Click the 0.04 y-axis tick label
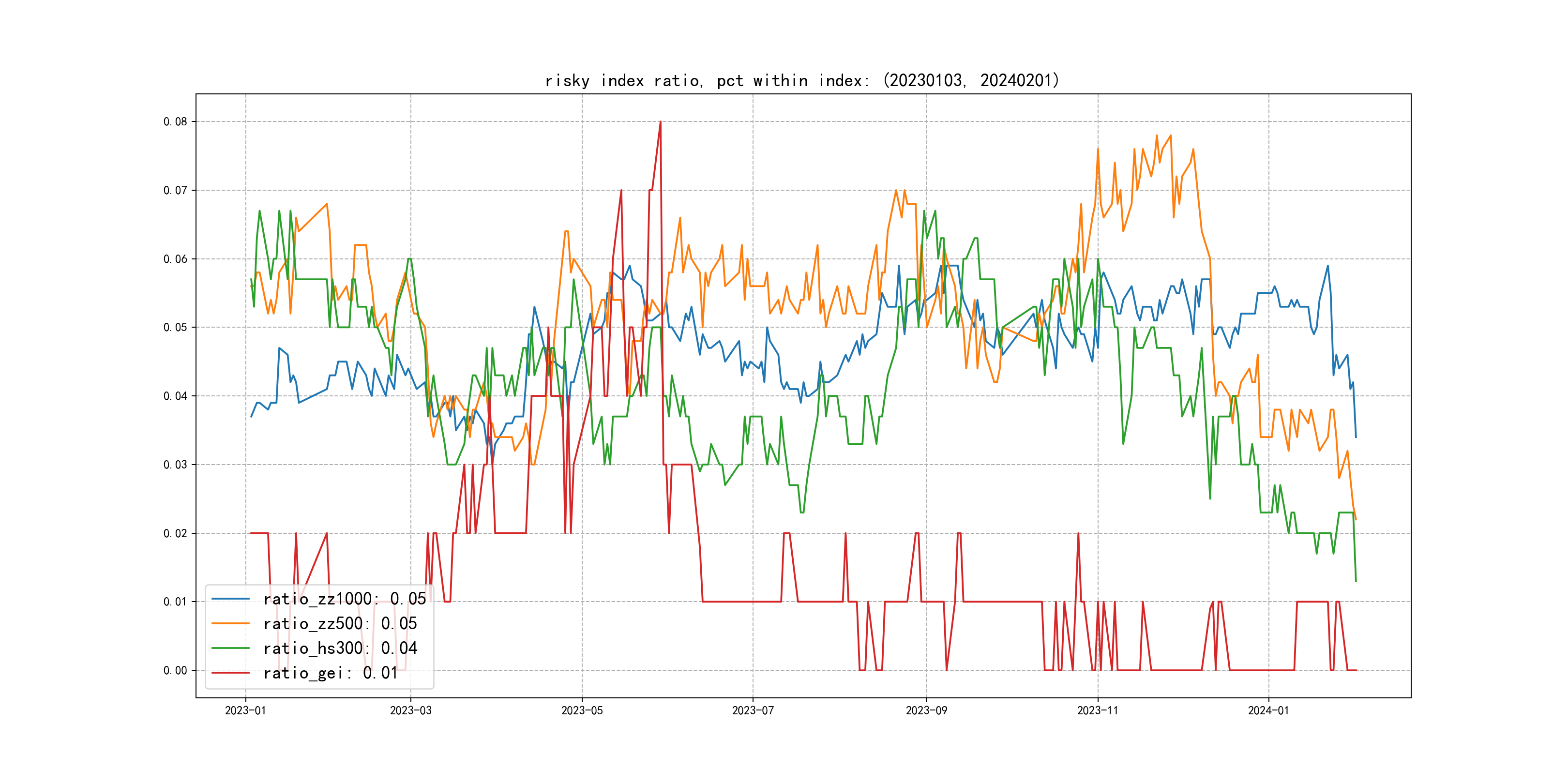This screenshot has width=1568, height=784. [x=175, y=396]
